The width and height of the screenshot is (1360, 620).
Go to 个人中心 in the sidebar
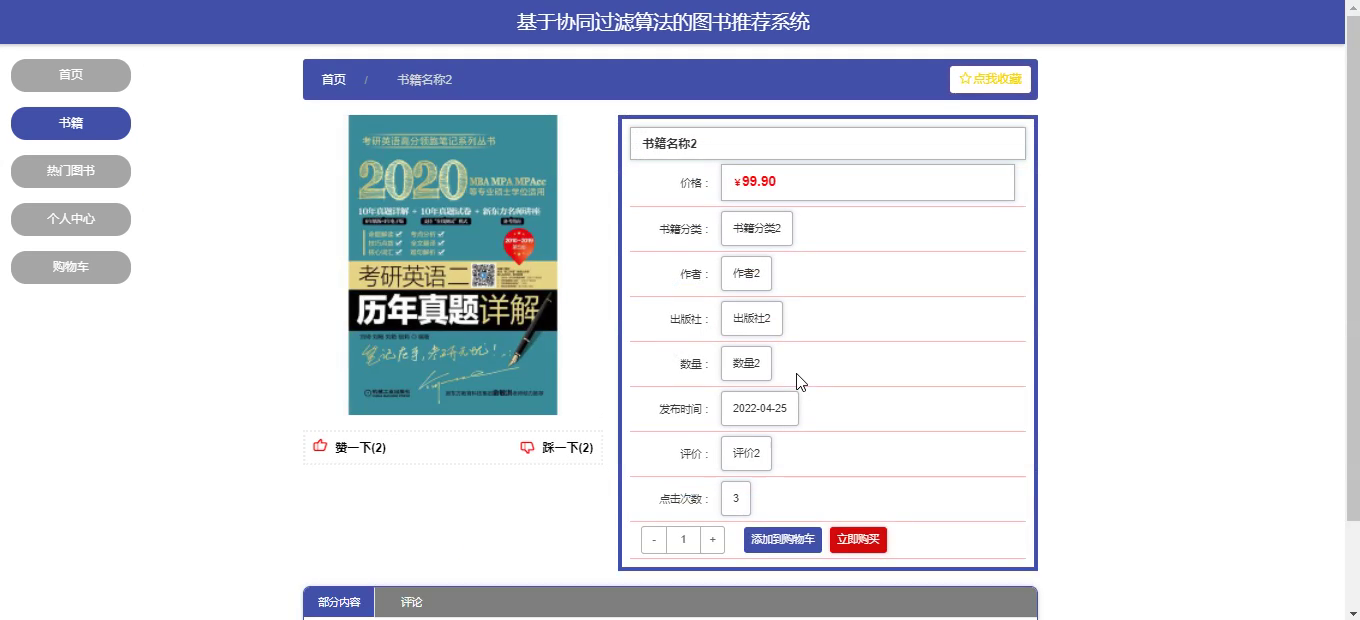[71, 219]
